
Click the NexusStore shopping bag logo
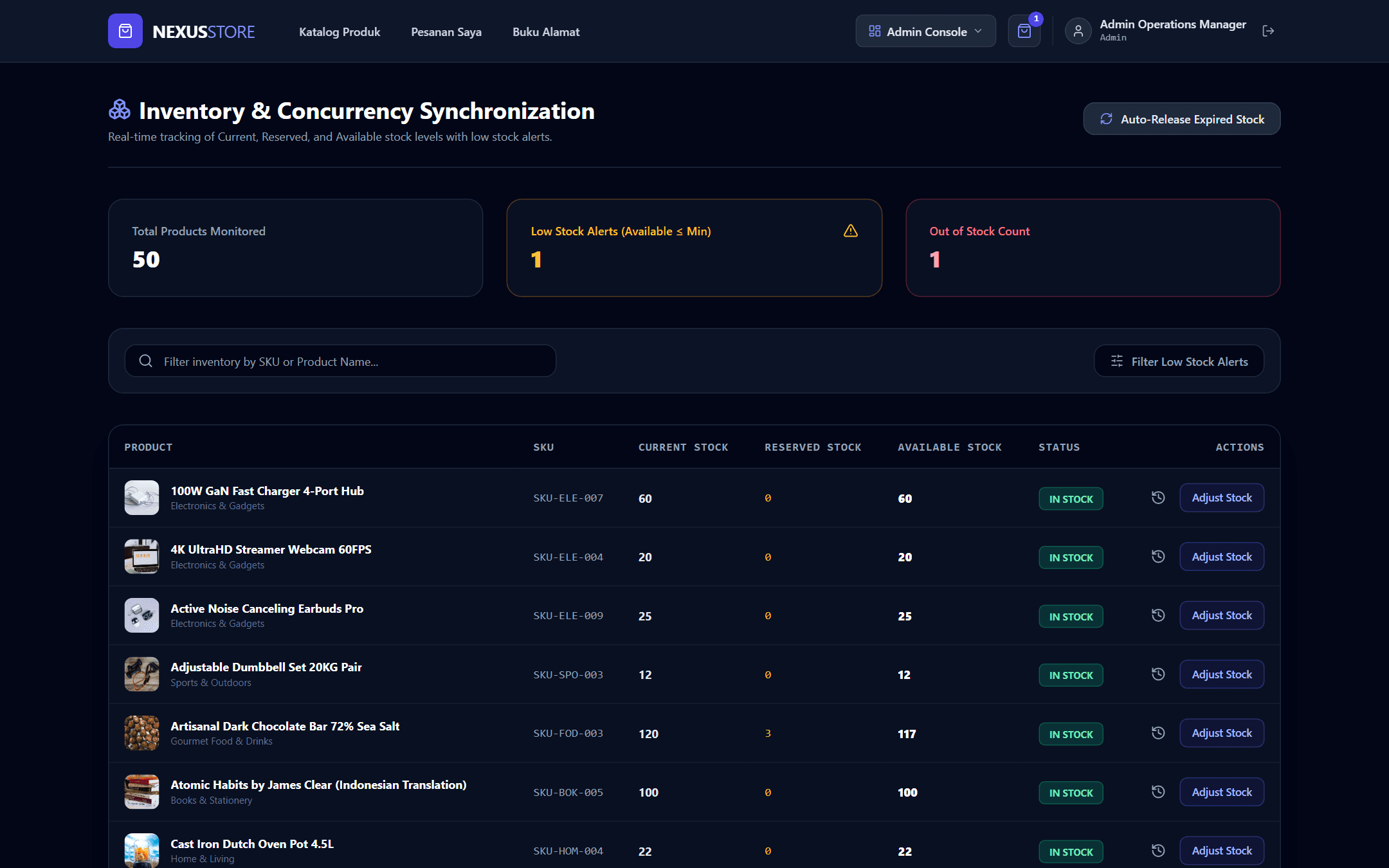point(125,31)
